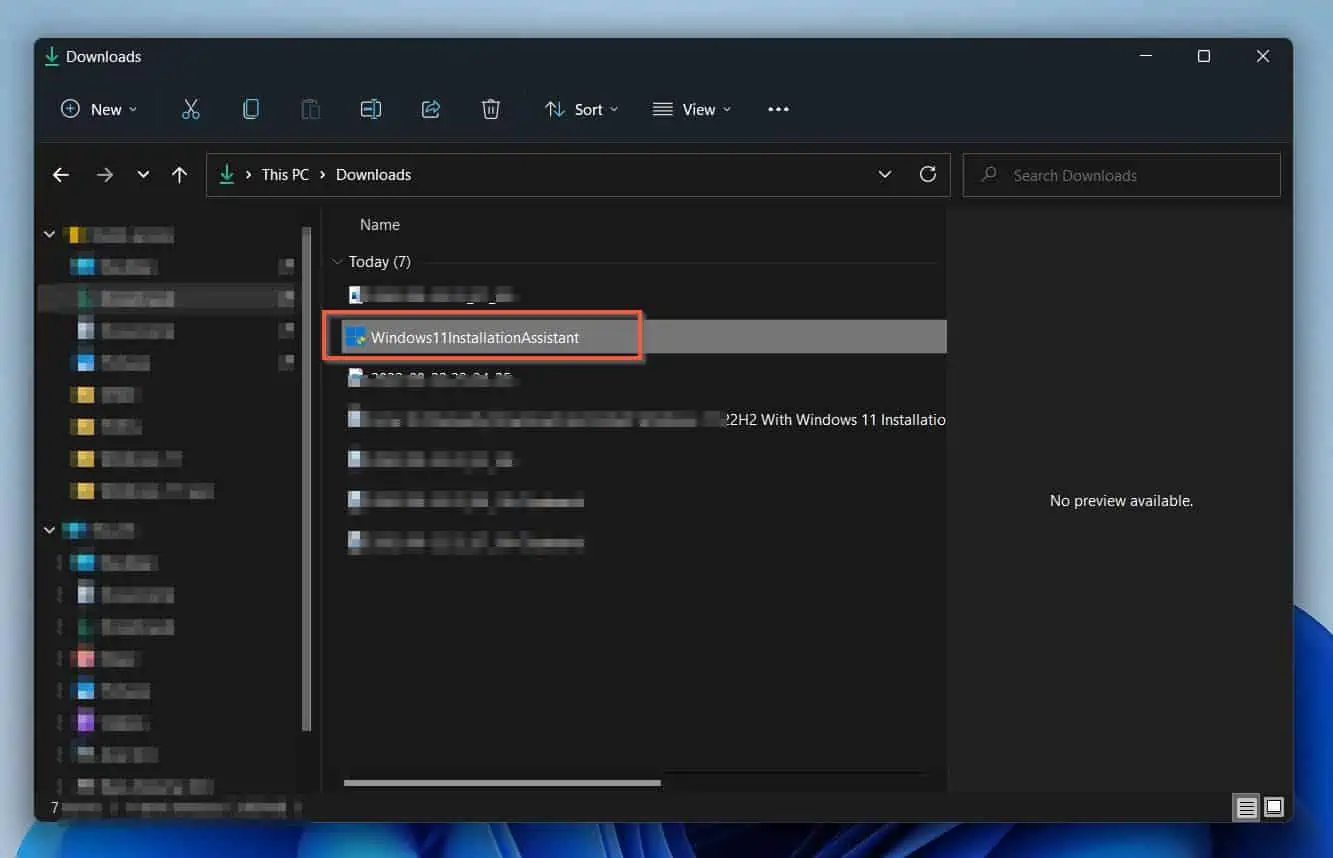This screenshot has width=1333, height=858.
Task: Click the Name column header
Action: tap(380, 225)
